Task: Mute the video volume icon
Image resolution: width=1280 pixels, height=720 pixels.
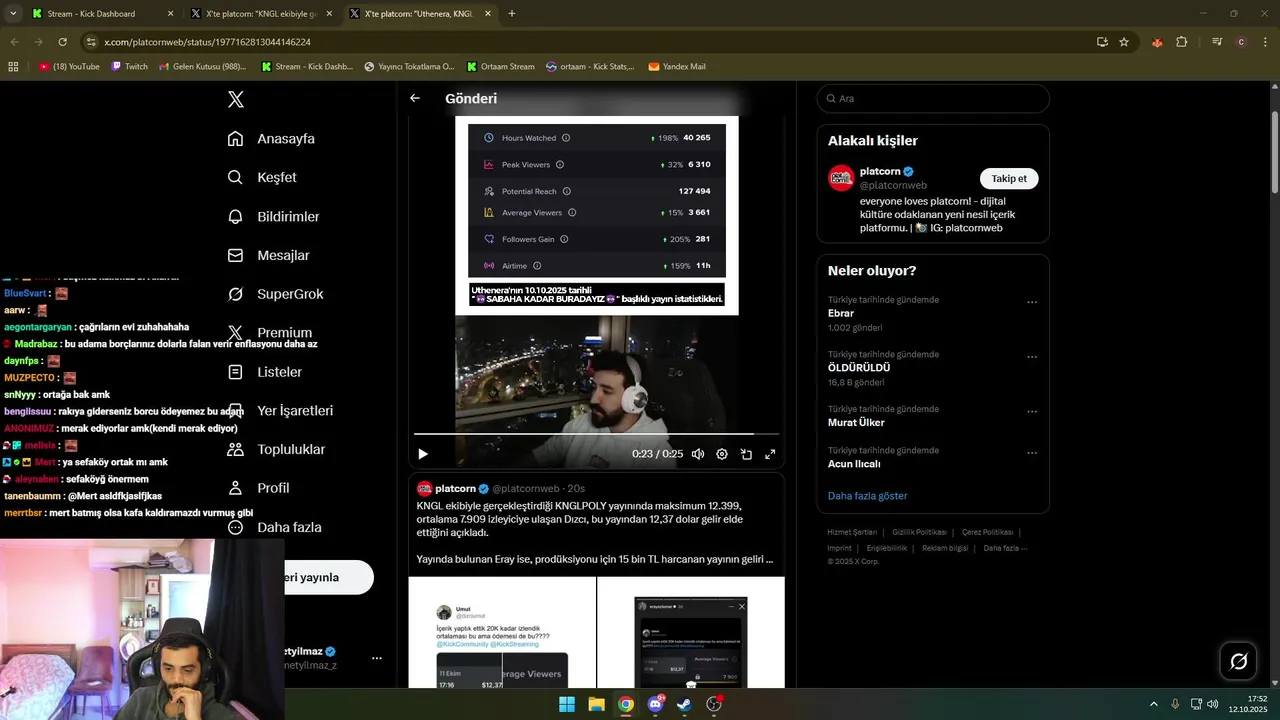Action: click(x=698, y=454)
